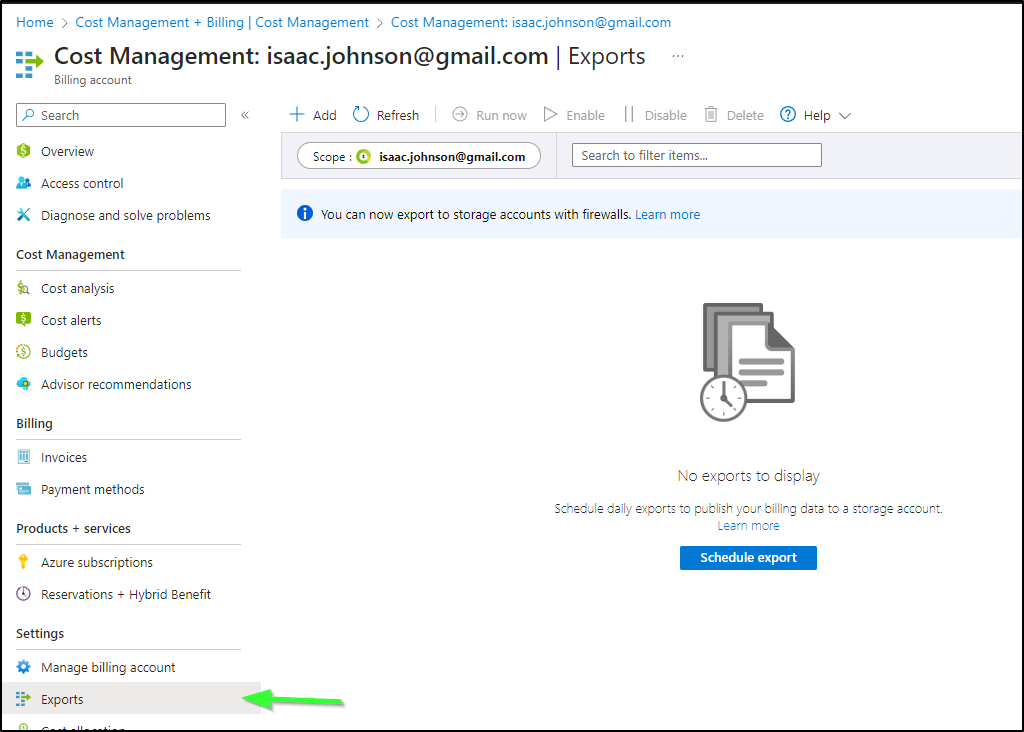Click the Run now arrow icon
This screenshot has height=732, width=1024.
tap(460, 115)
